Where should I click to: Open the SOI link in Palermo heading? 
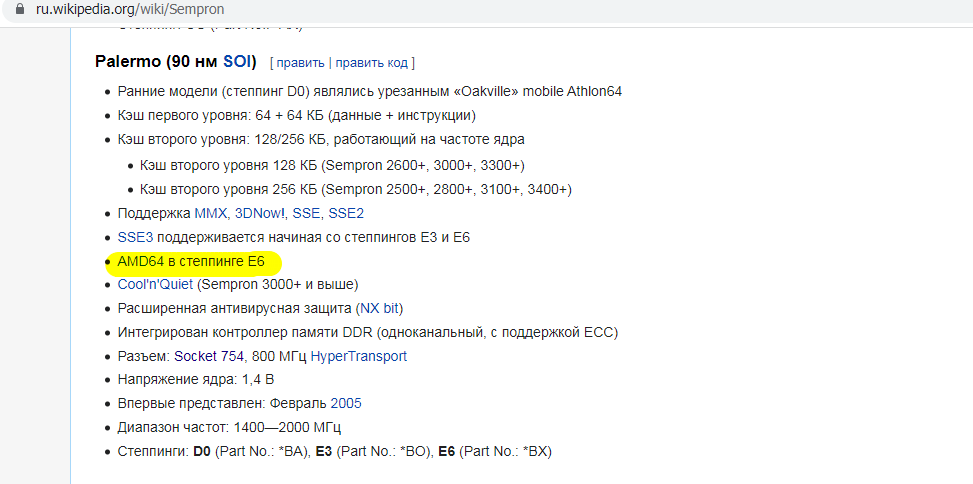click(x=239, y=62)
